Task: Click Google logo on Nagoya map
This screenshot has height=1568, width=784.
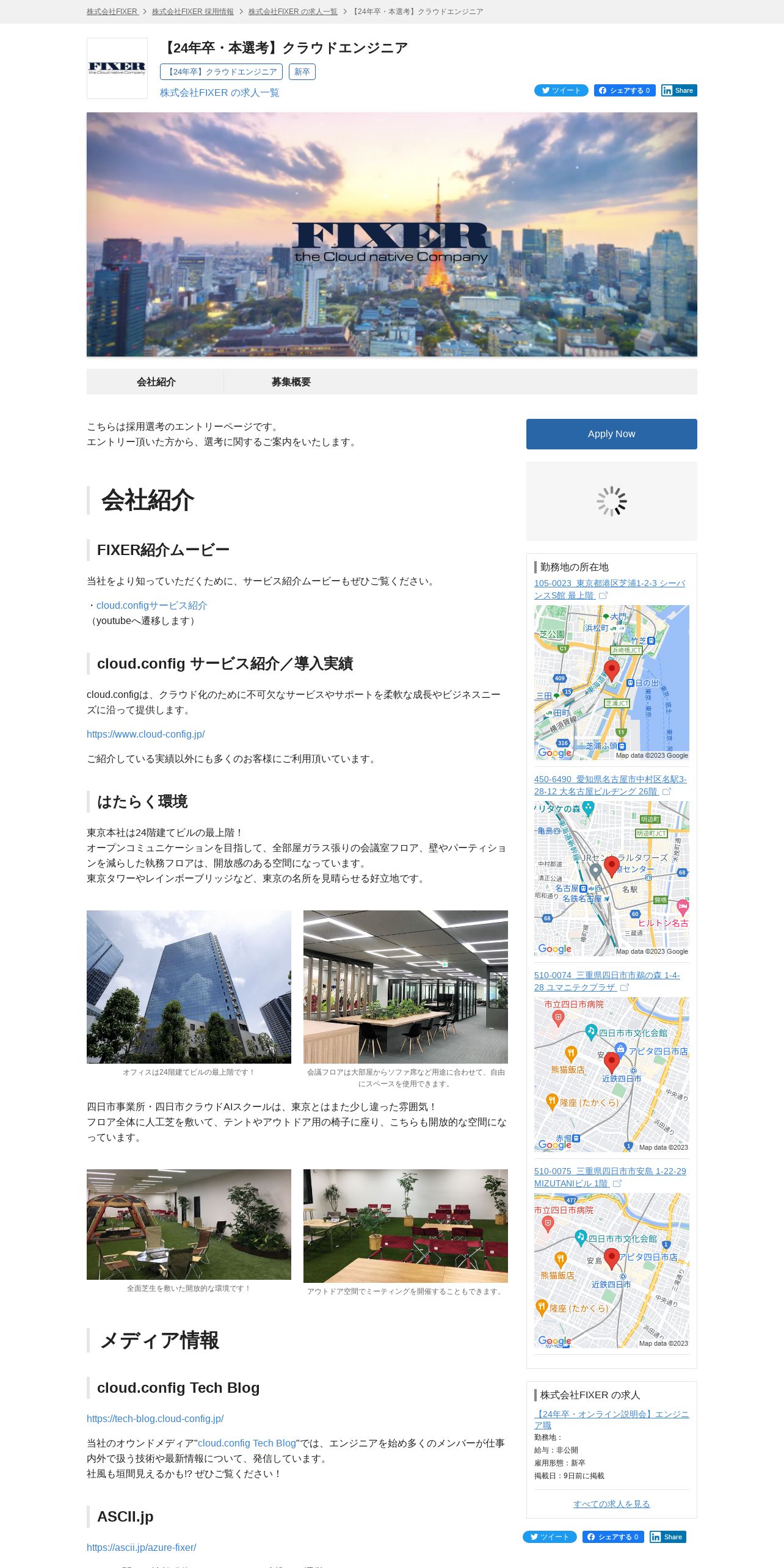Action: tap(555, 949)
